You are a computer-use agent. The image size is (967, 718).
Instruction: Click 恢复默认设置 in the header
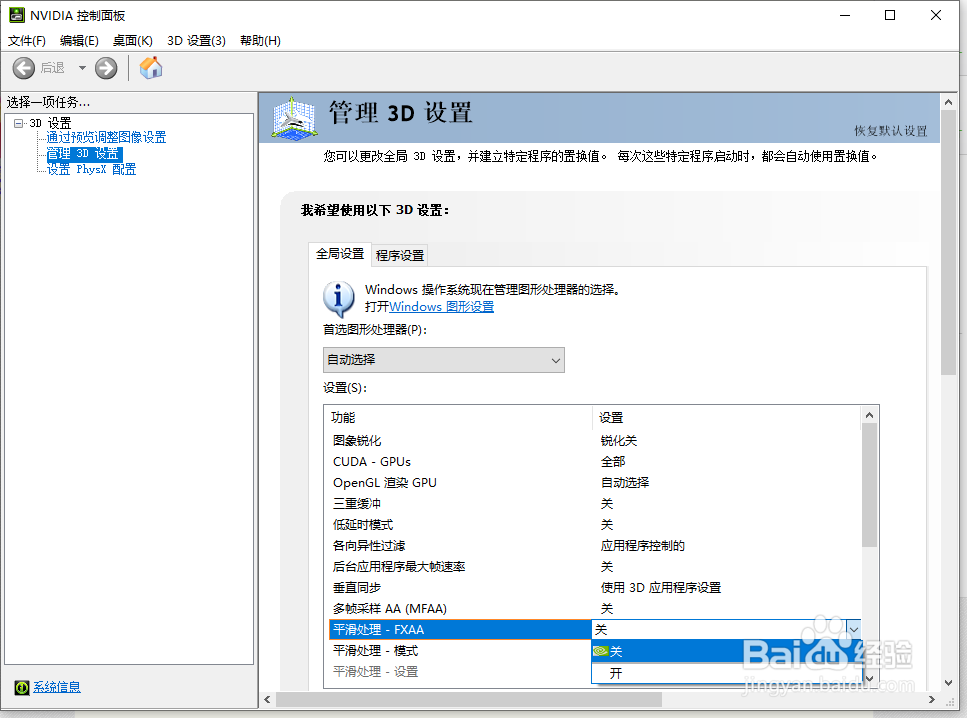(891, 131)
